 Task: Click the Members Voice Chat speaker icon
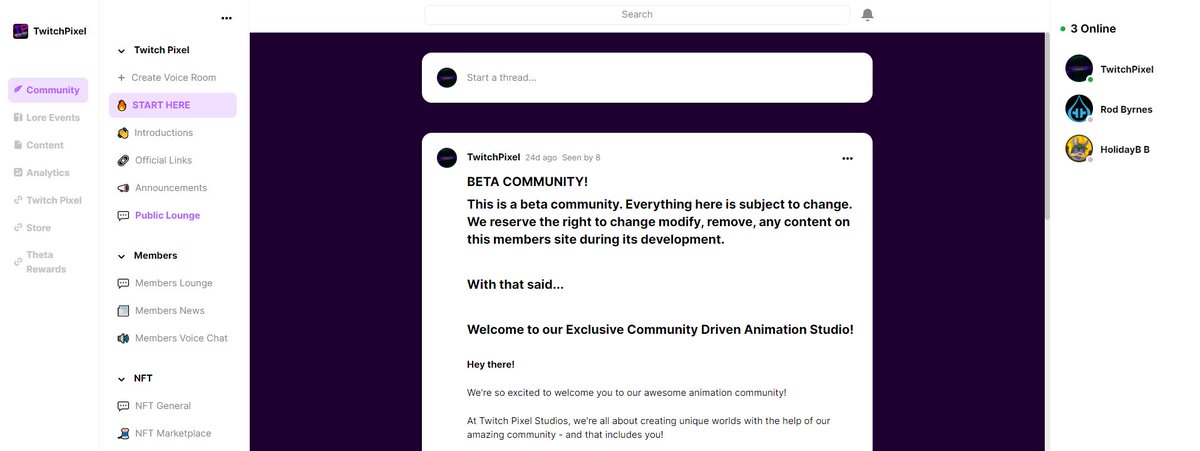(123, 338)
